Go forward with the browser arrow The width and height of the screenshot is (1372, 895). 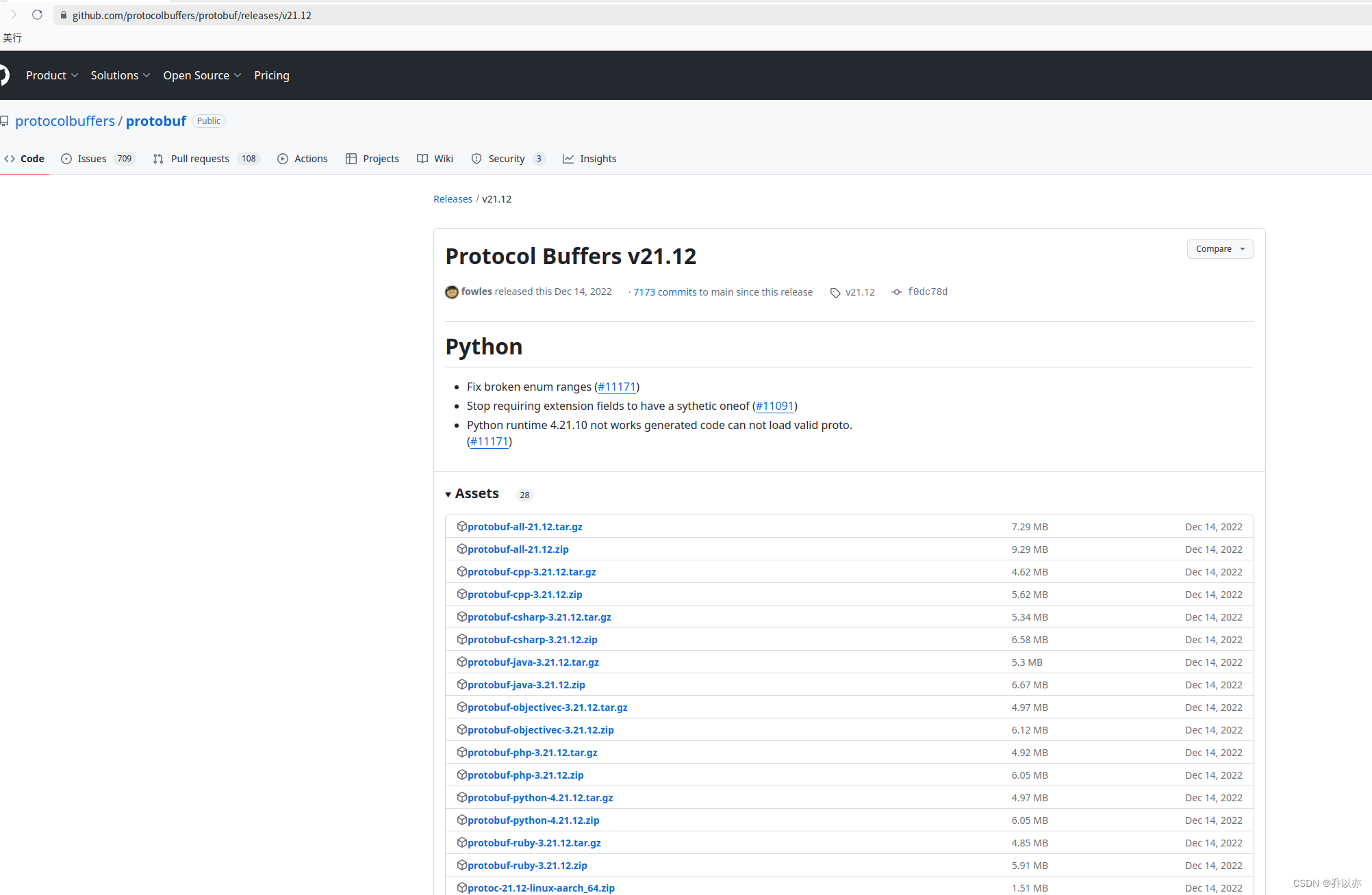tap(14, 14)
